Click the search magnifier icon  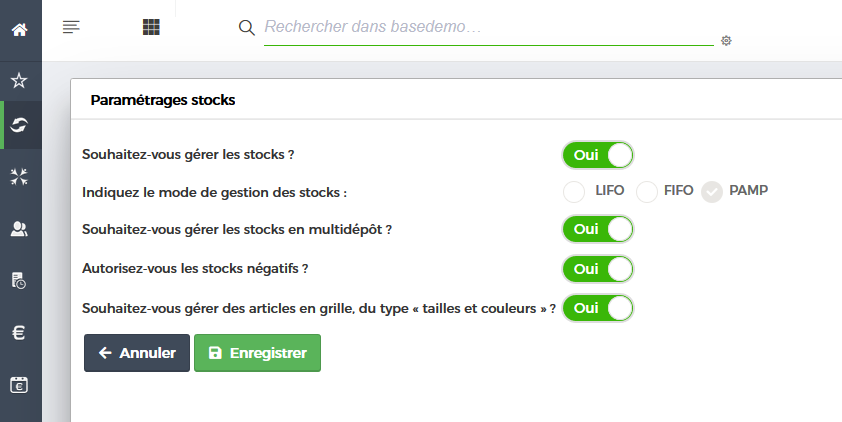pos(247,28)
